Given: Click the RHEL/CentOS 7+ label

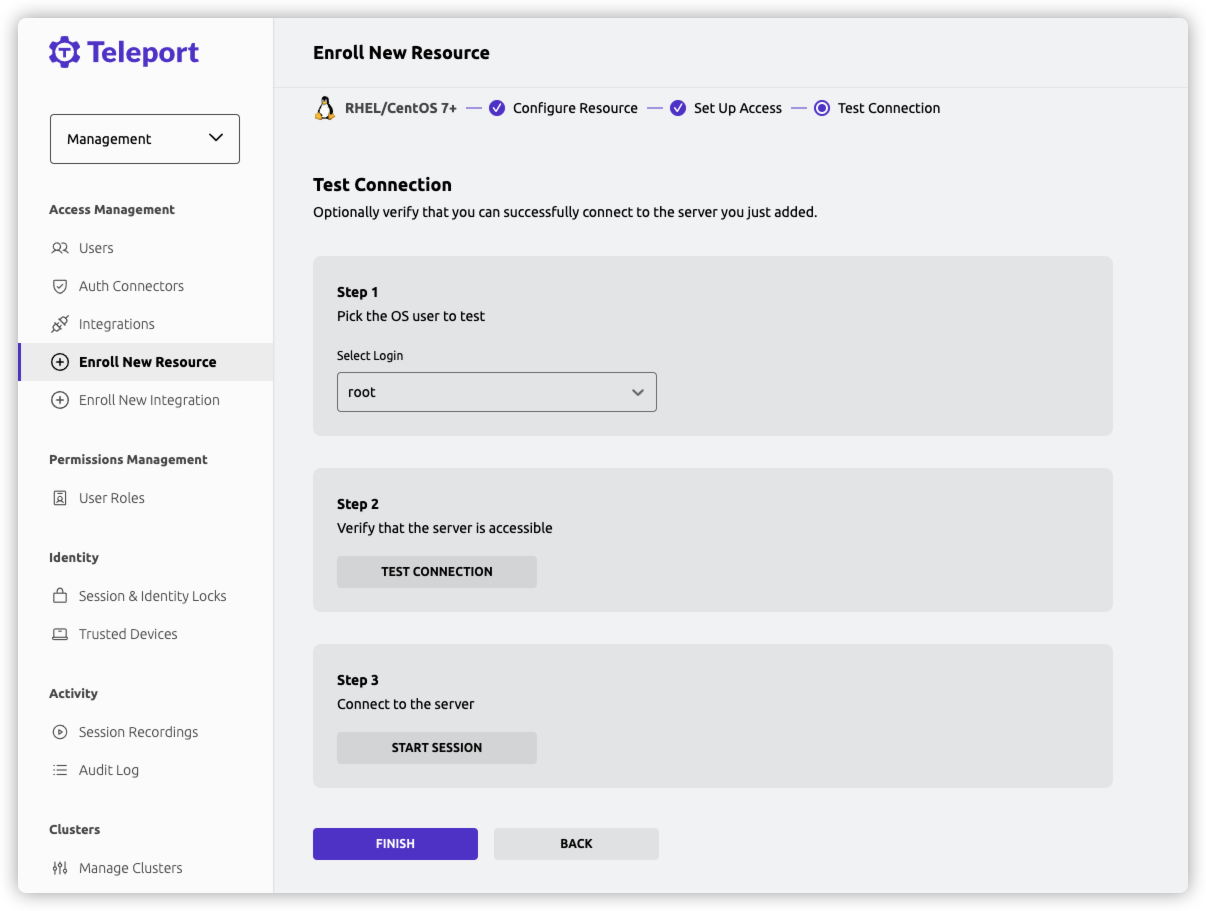Looking at the screenshot, I should (x=401, y=108).
